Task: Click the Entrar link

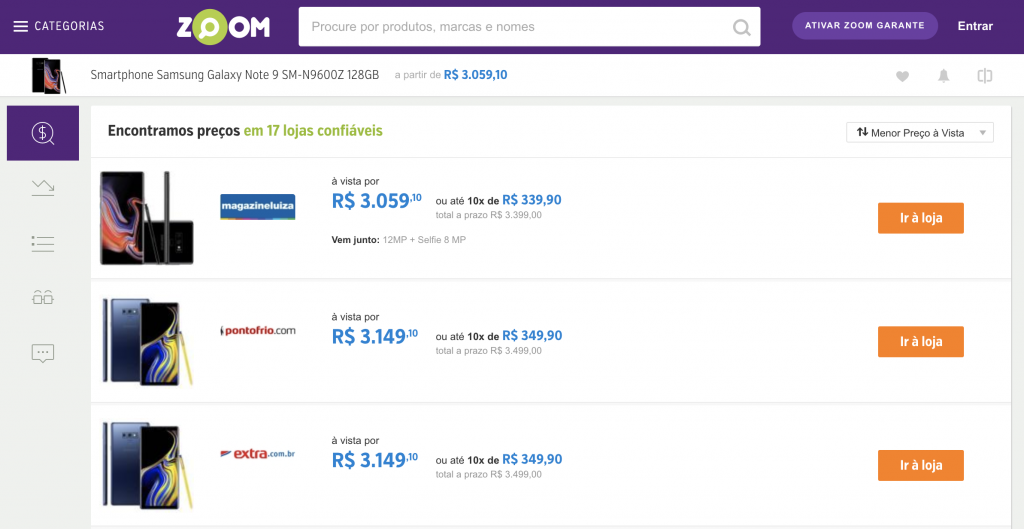Action: click(x=975, y=26)
